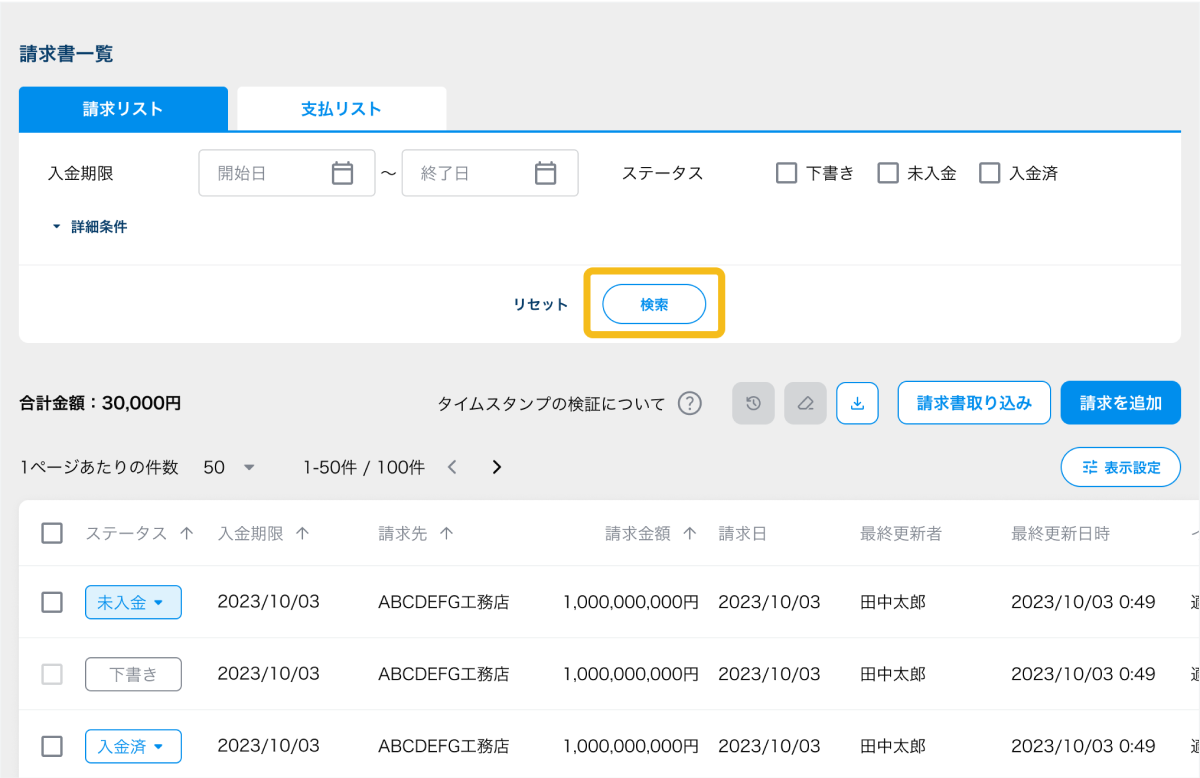This screenshot has width=1200, height=778.
Task: Click the download icon button
Action: [857, 404]
